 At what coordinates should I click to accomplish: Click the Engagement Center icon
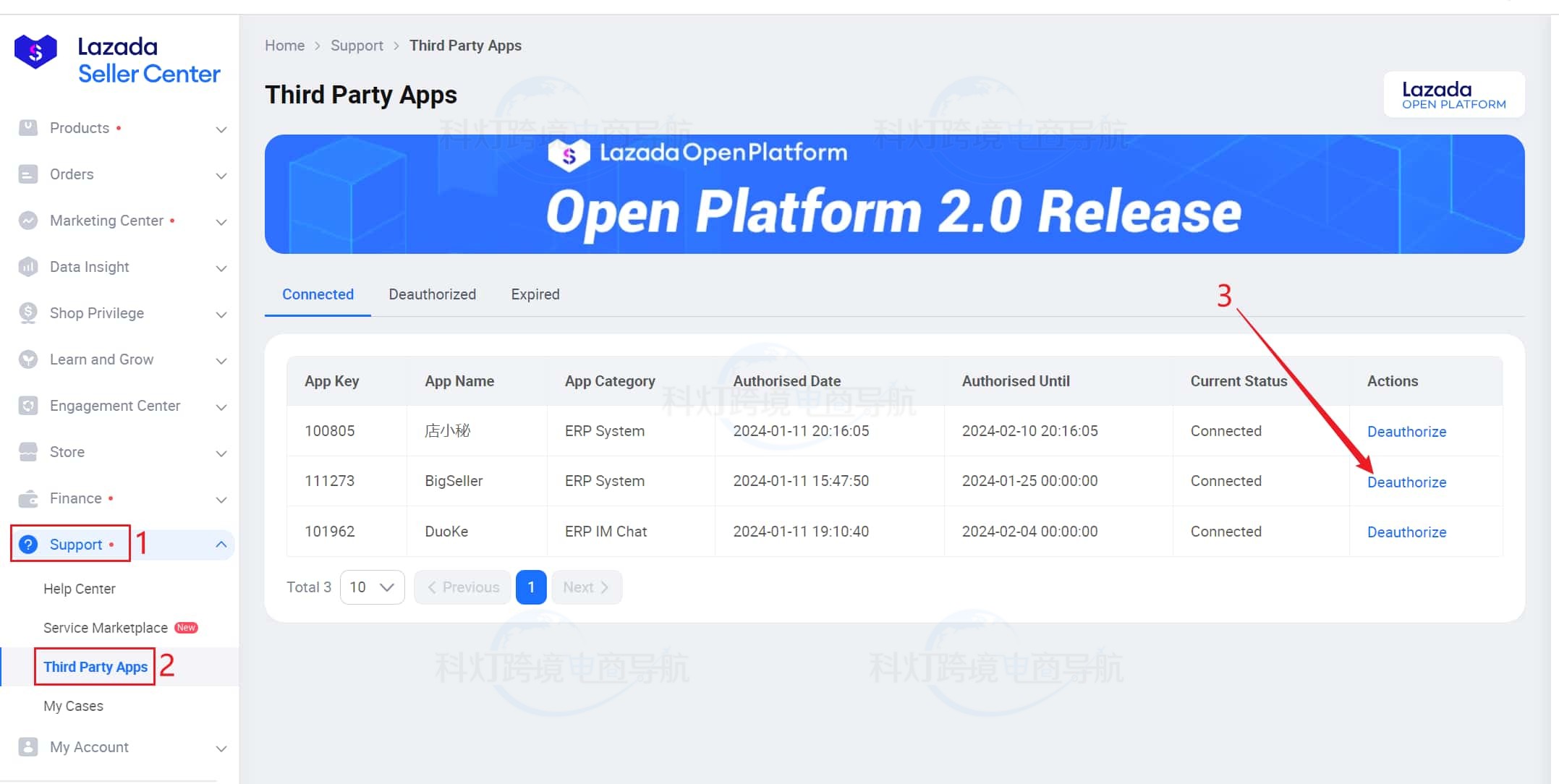tap(27, 406)
